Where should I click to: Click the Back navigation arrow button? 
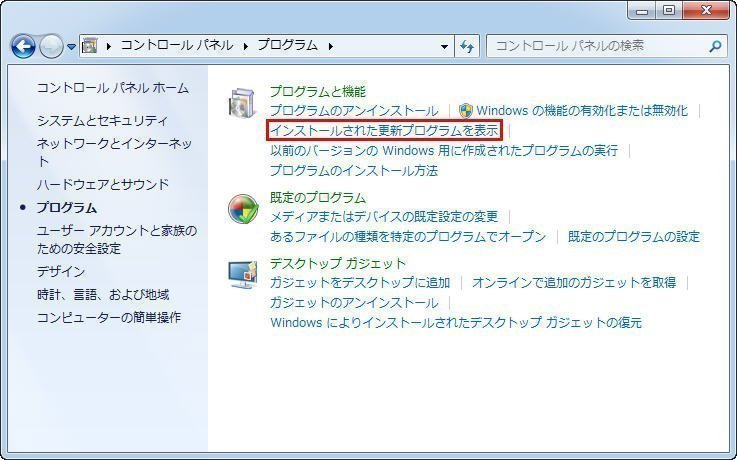point(23,46)
